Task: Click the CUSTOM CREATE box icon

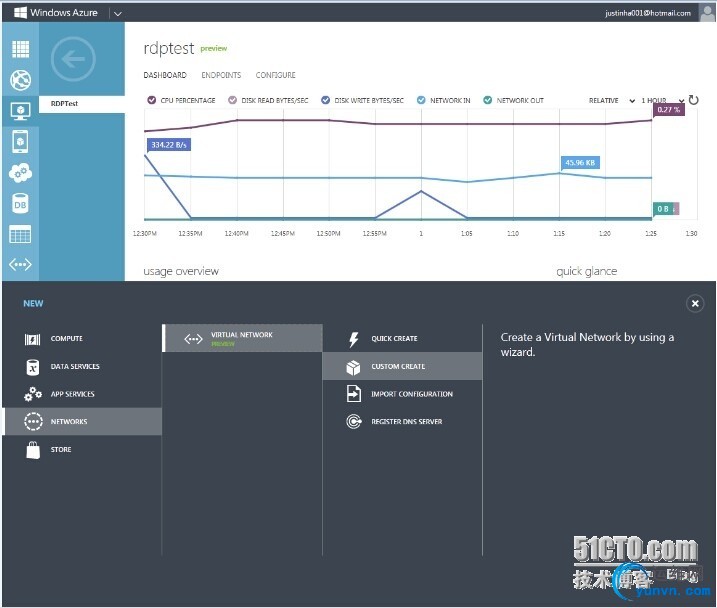Action: (353, 367)
